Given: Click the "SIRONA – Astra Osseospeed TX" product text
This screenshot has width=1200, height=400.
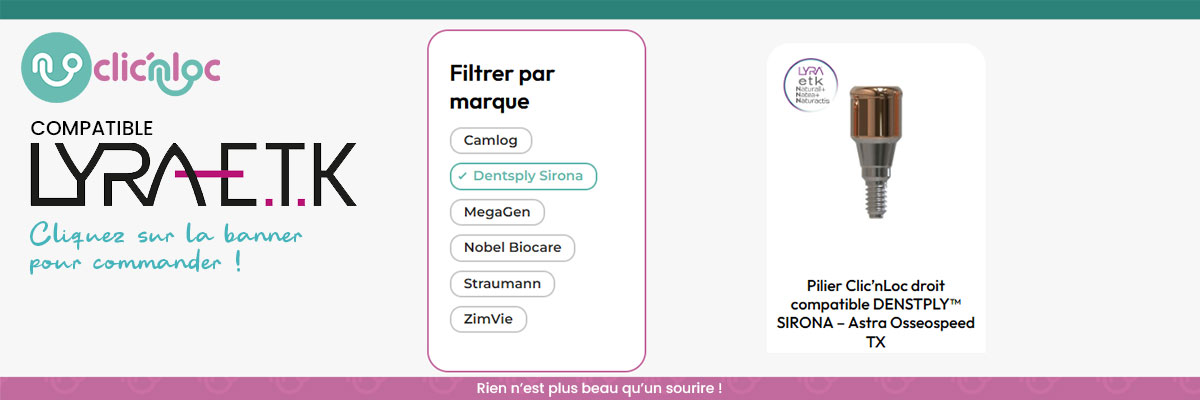Looking at the screenshot, I should coord(875,332).
